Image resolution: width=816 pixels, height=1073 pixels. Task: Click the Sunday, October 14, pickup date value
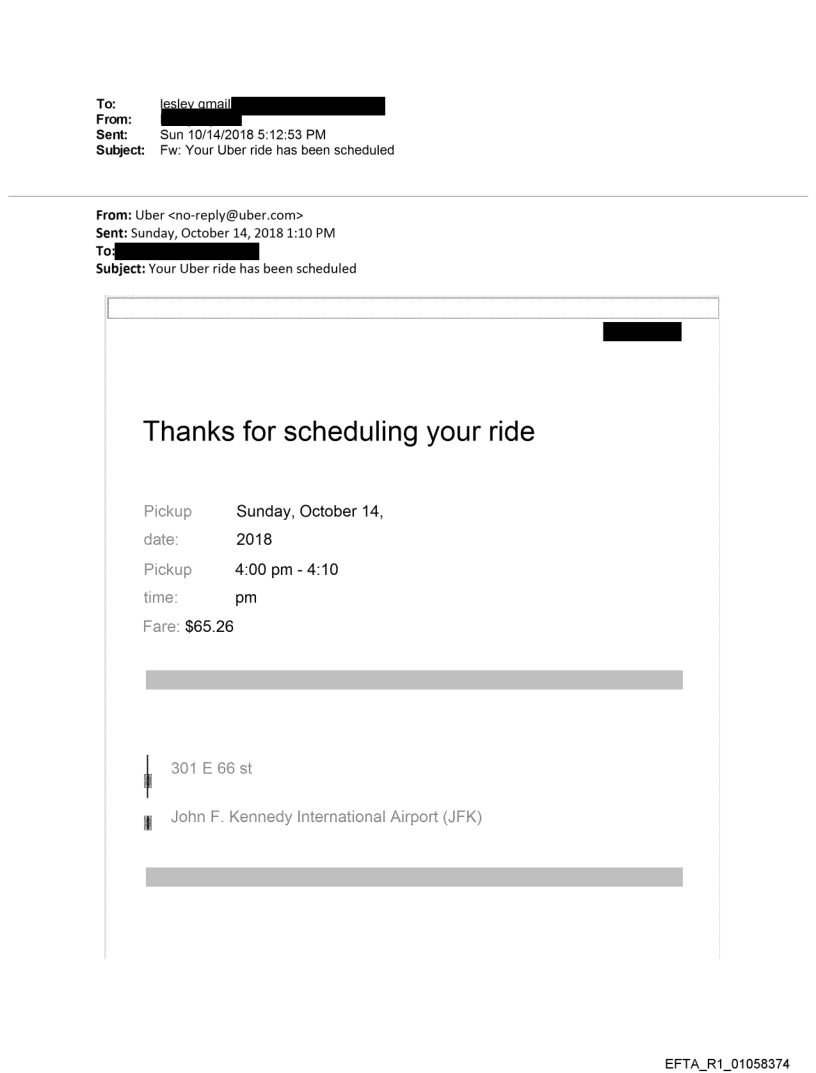310,512
